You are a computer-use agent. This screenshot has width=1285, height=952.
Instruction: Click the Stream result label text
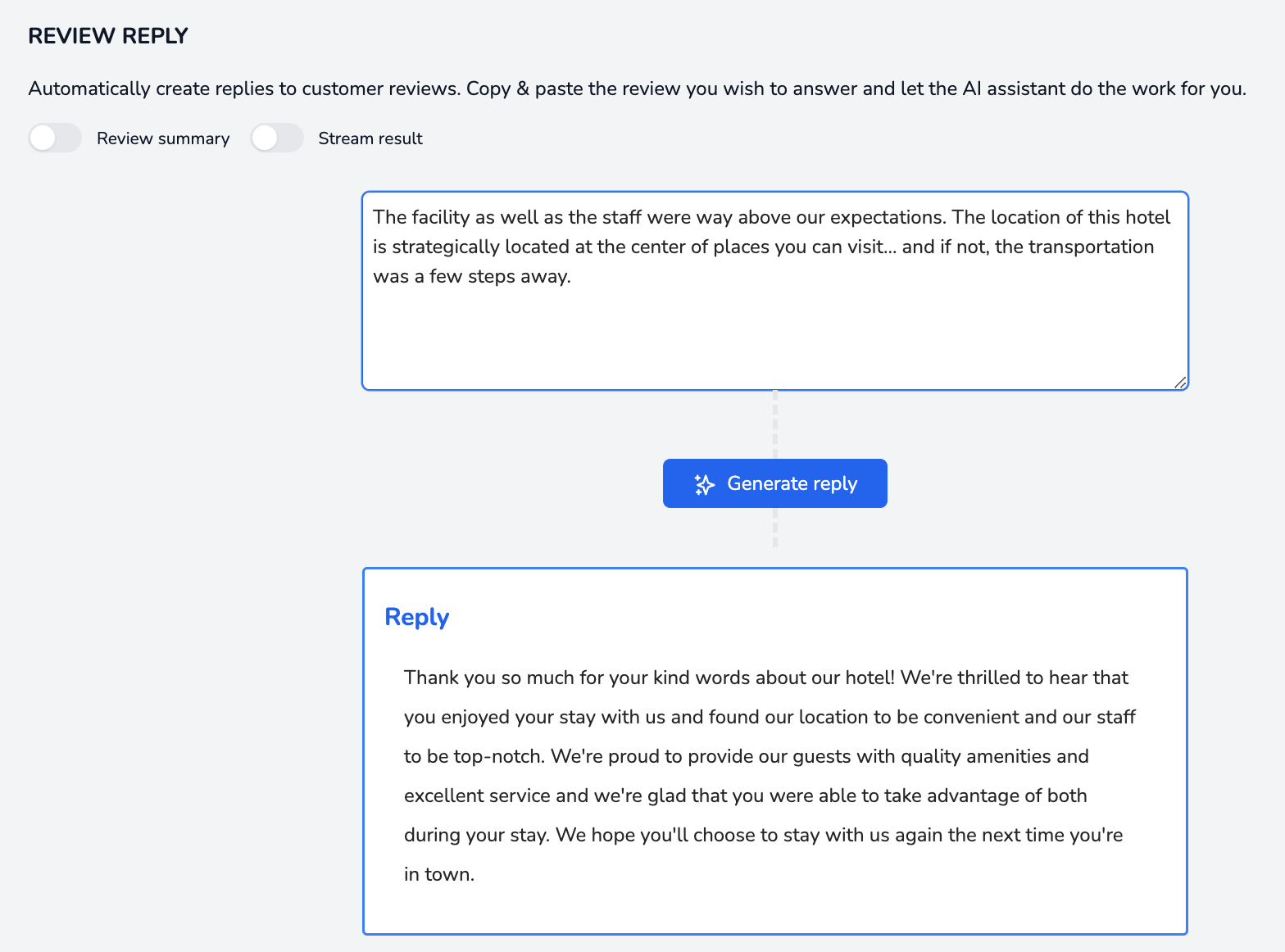coord(370,138)
